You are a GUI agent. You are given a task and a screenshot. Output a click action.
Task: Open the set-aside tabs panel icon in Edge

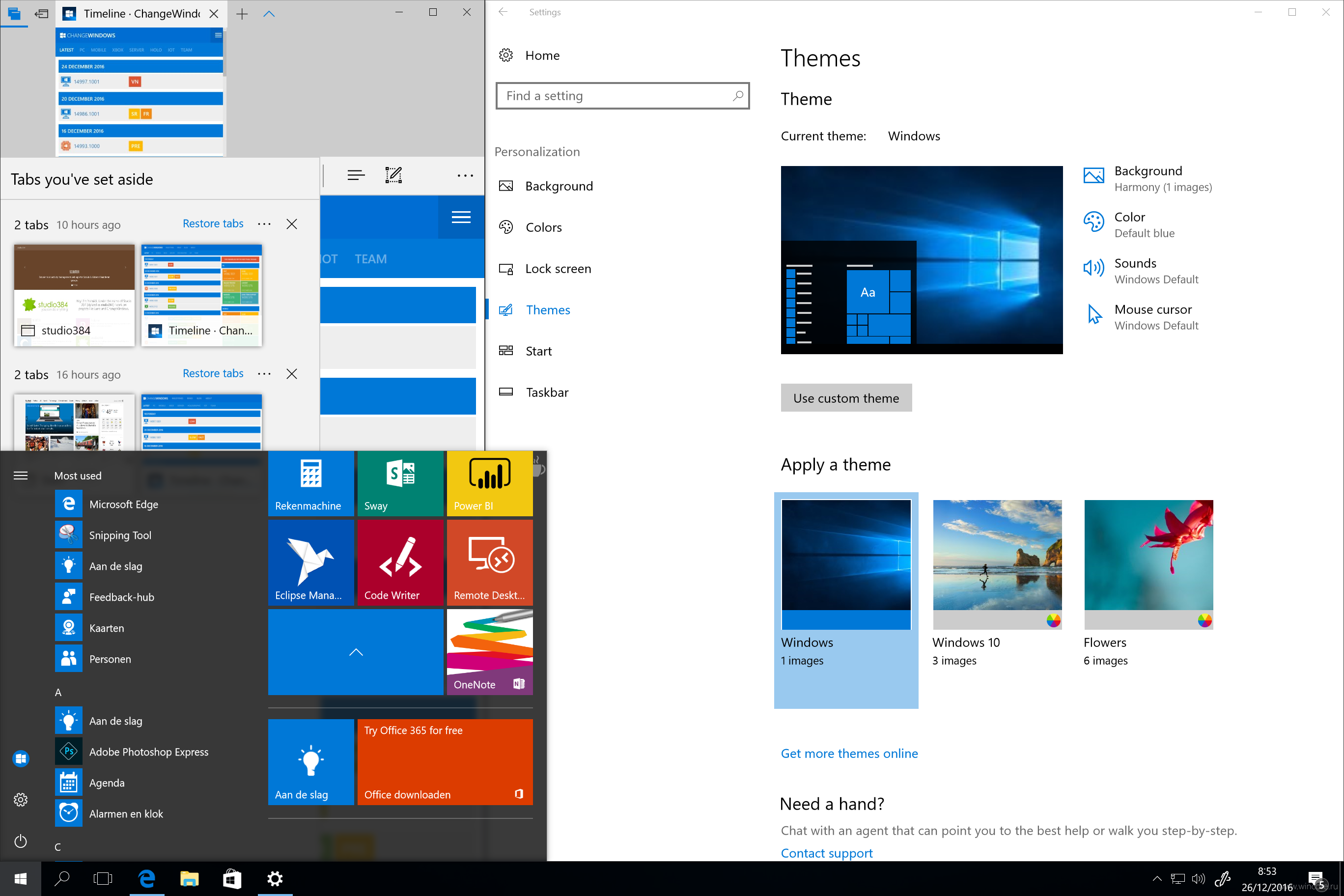pos(14,13)
